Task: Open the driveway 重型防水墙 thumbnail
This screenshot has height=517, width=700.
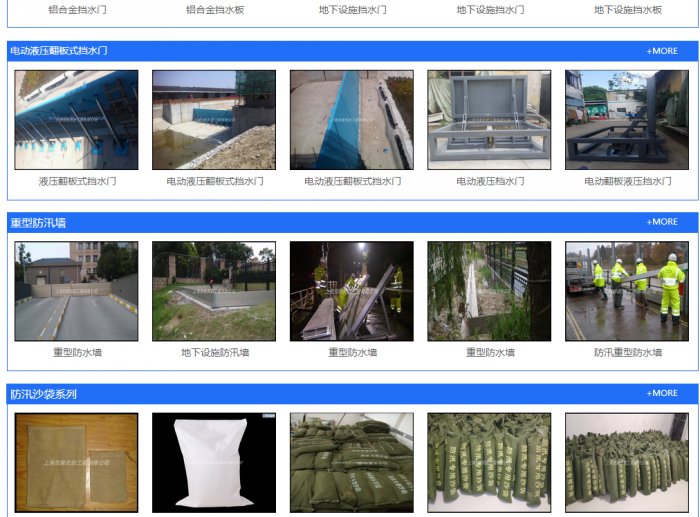Action: [x=77, y=291]
